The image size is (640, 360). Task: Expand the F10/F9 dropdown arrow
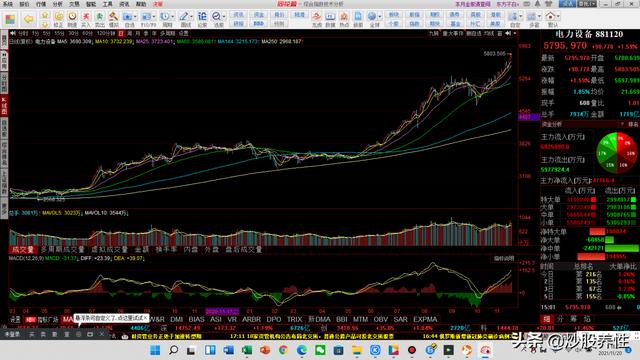coord(154,17)
